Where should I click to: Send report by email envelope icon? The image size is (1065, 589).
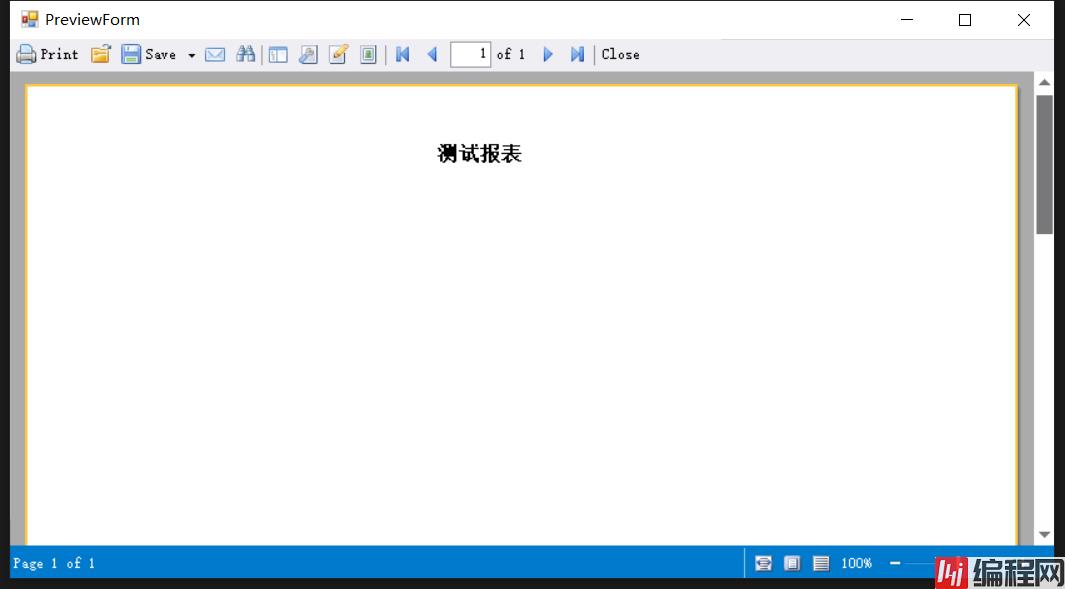(215, 55)
